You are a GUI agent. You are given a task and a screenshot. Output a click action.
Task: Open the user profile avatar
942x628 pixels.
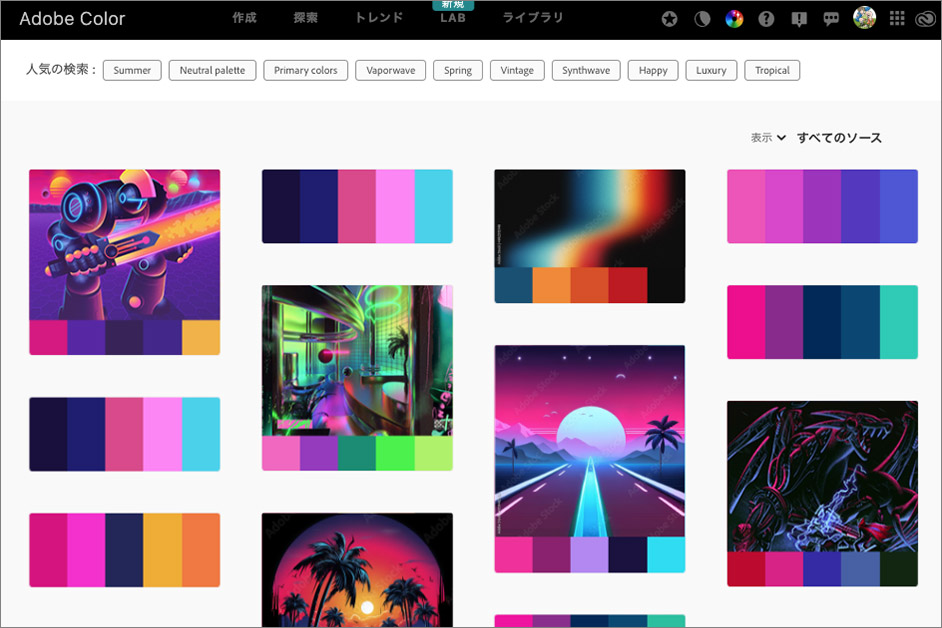click(865, 17)
